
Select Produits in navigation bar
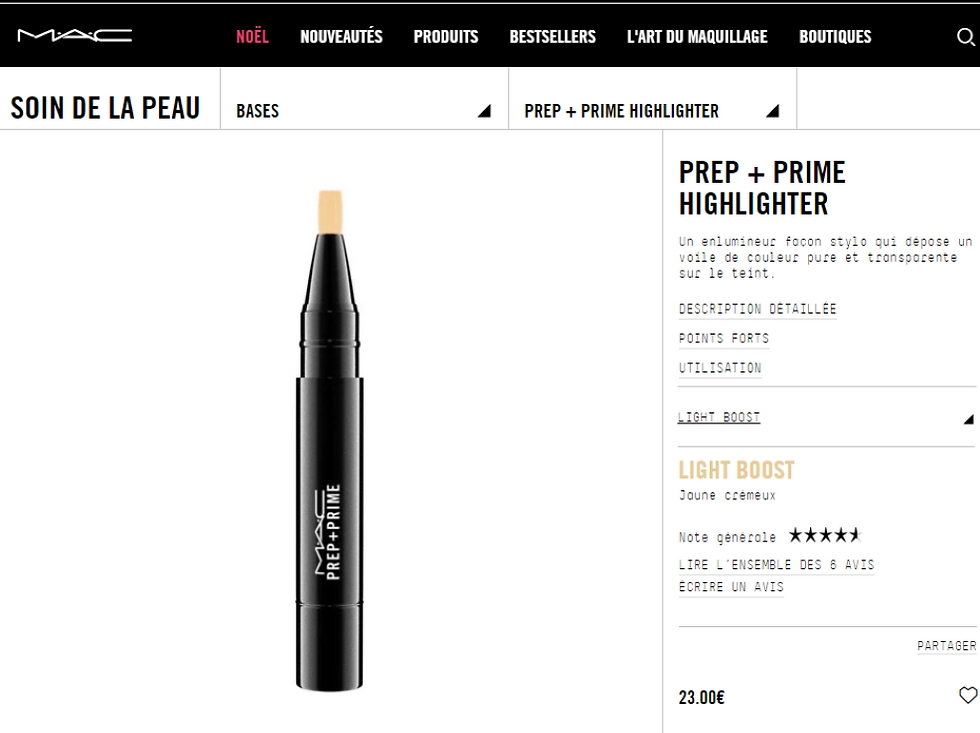point(446,37)
